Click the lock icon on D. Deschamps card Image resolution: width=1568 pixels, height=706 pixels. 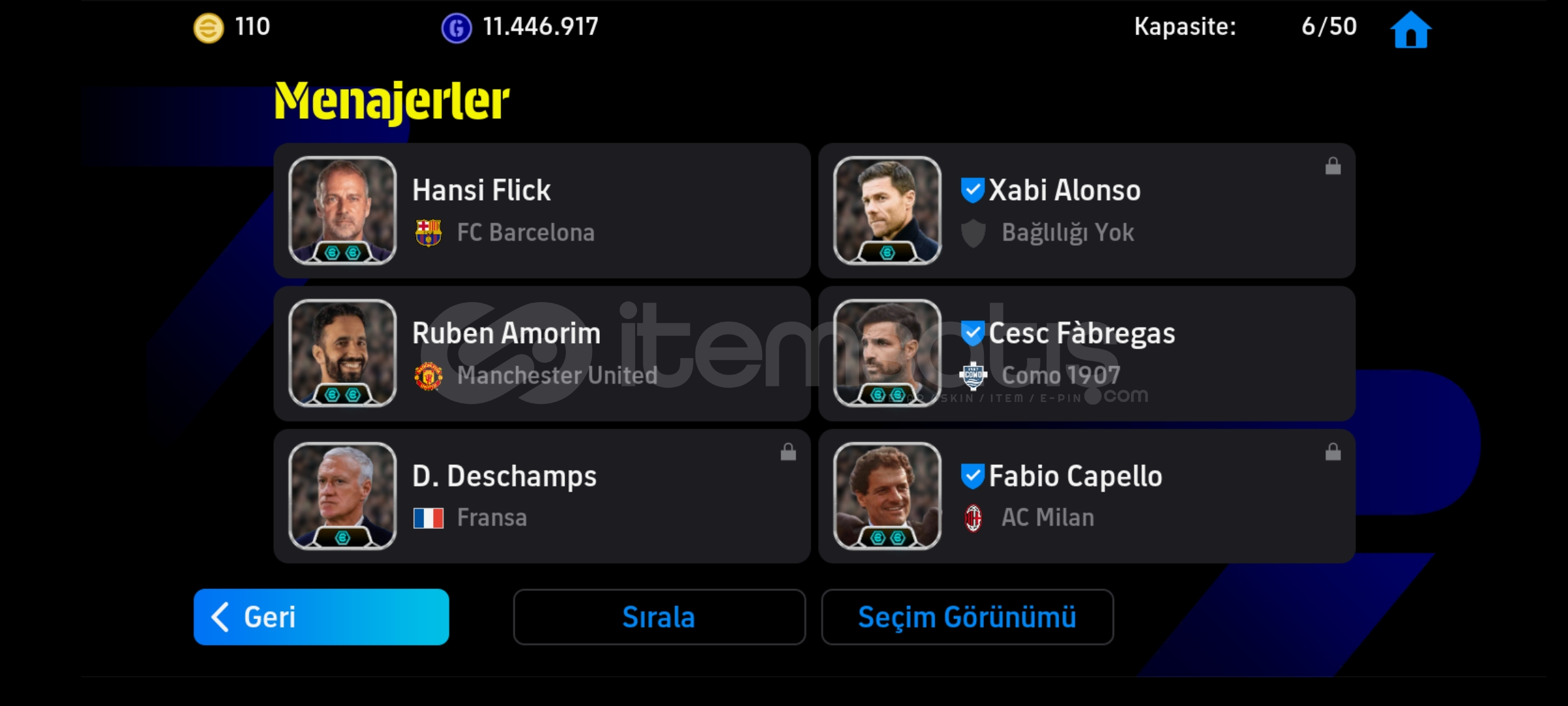[788, 452]
